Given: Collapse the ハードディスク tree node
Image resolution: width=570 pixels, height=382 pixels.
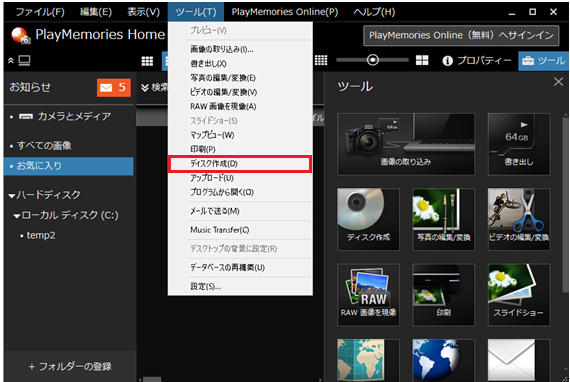Looking at the screenshot, I should point(12,196).
